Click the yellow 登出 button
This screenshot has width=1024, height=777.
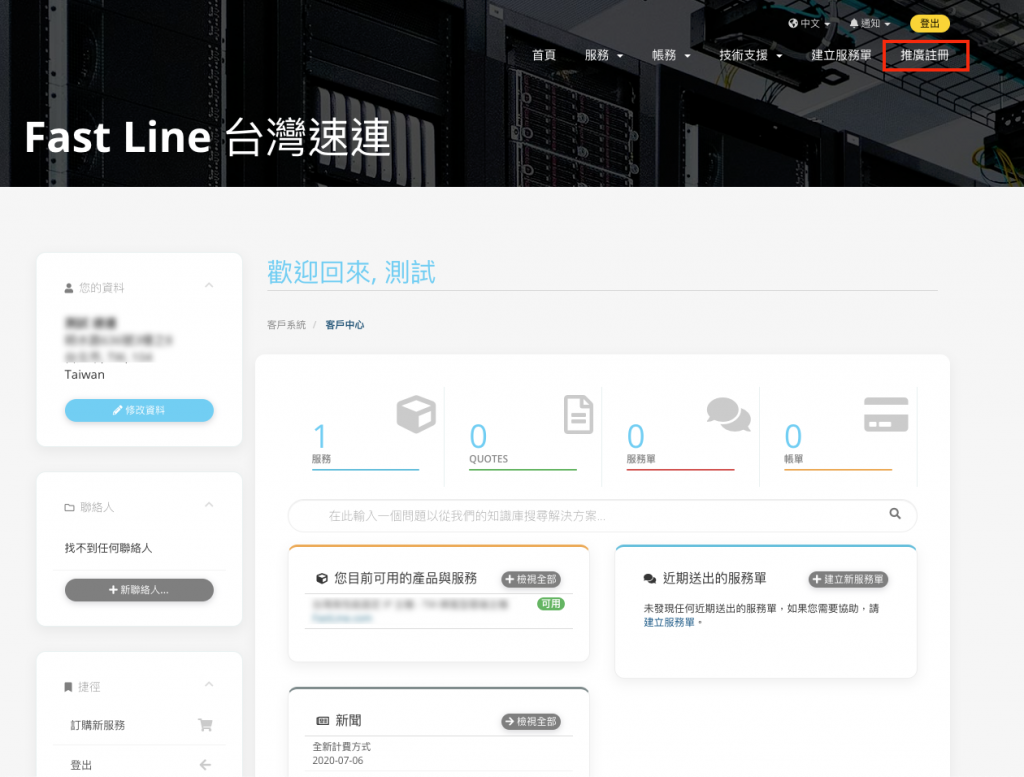pos(930,24)
